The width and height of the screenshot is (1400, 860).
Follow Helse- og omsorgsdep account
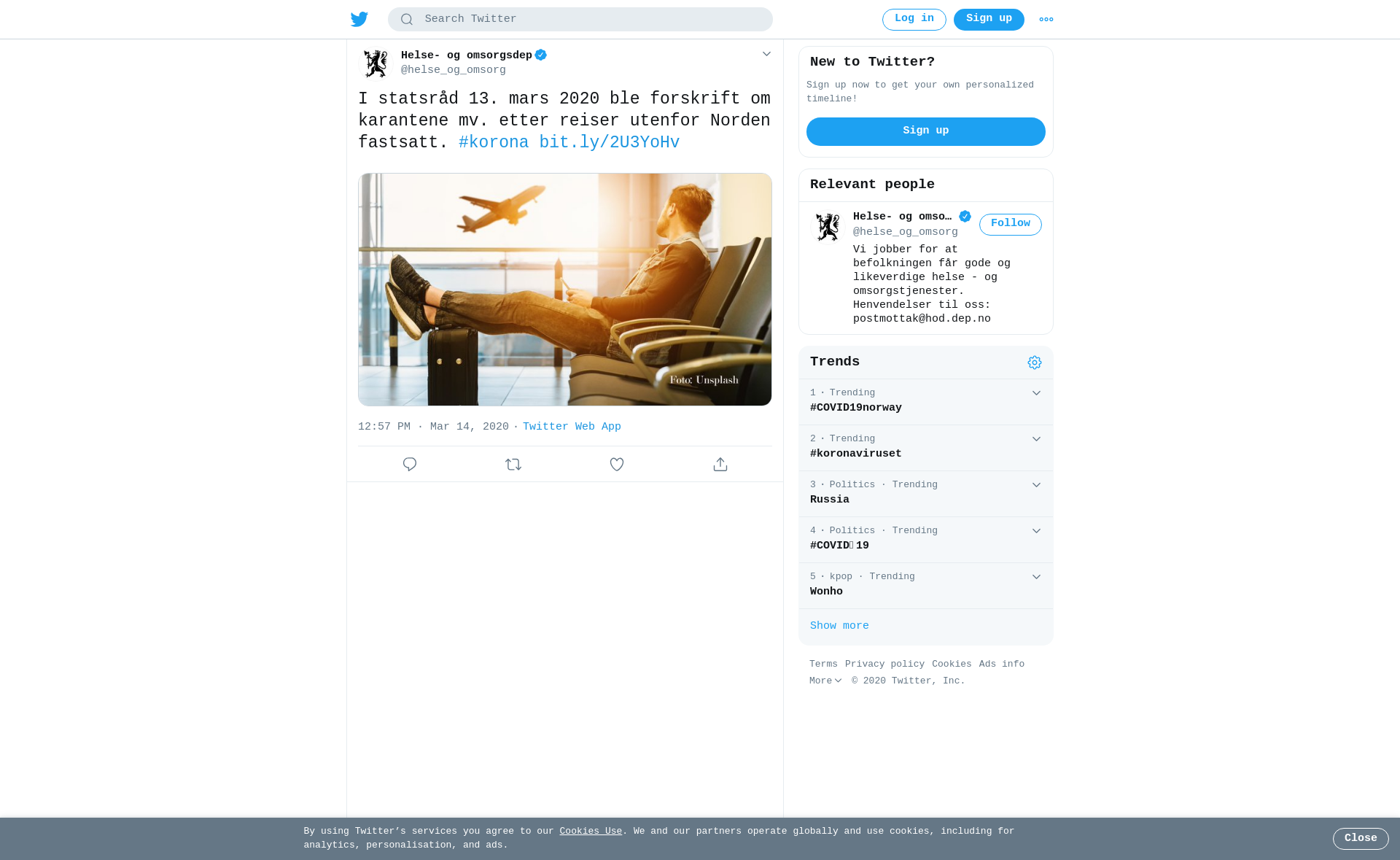(1011, 224)
